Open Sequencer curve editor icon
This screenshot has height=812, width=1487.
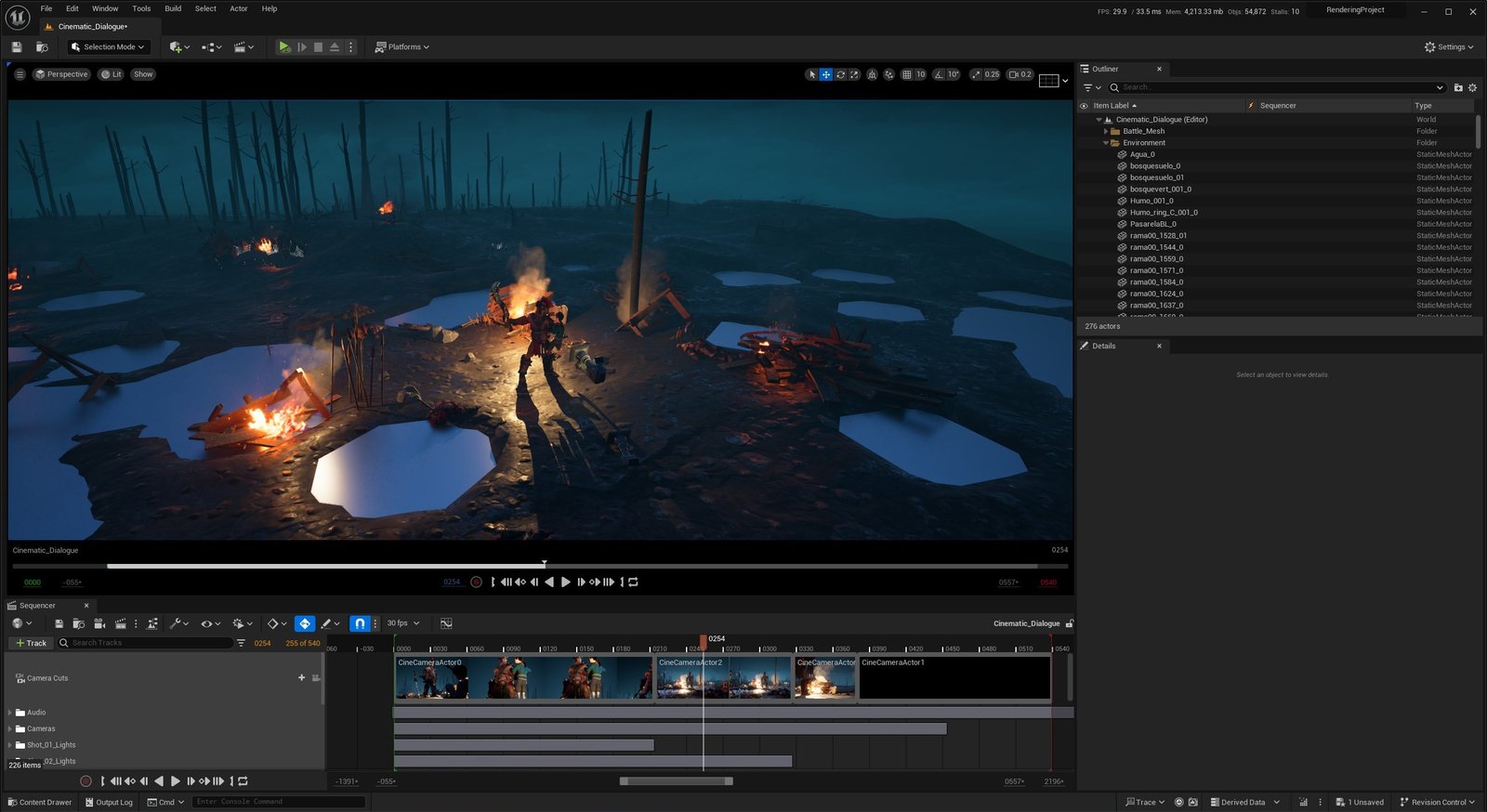446,623
